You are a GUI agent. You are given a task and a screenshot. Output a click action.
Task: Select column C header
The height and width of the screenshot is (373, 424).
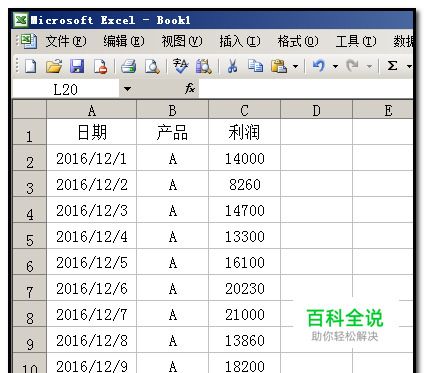pyautogui.click(x=244, y=110)
